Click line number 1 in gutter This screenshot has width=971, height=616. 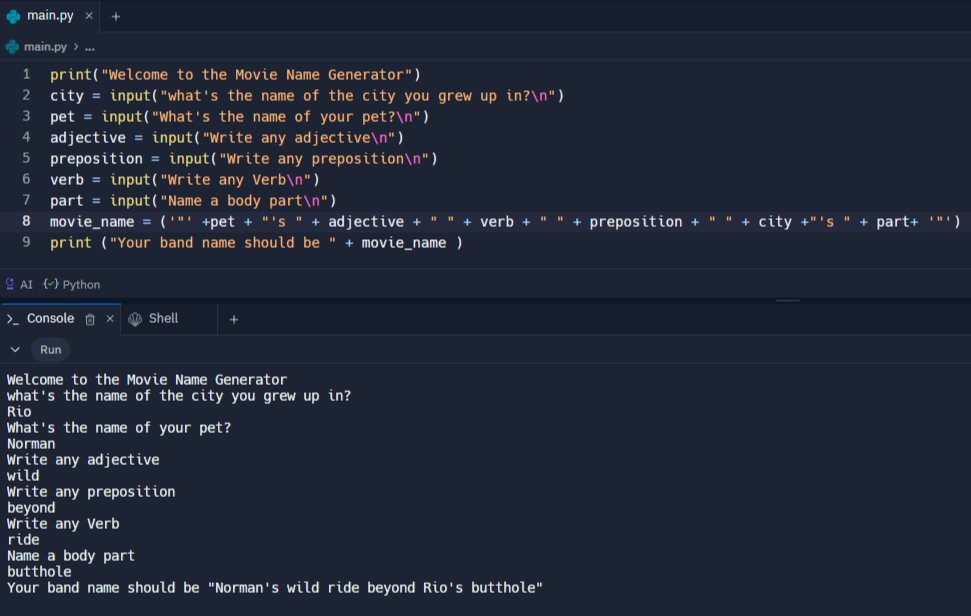coord(26,74)
